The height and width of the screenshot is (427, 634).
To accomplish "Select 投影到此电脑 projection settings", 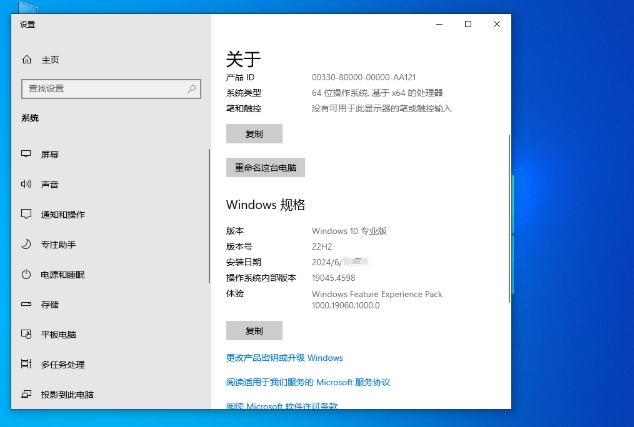I will pyautogui.click(x=67, y=395).
